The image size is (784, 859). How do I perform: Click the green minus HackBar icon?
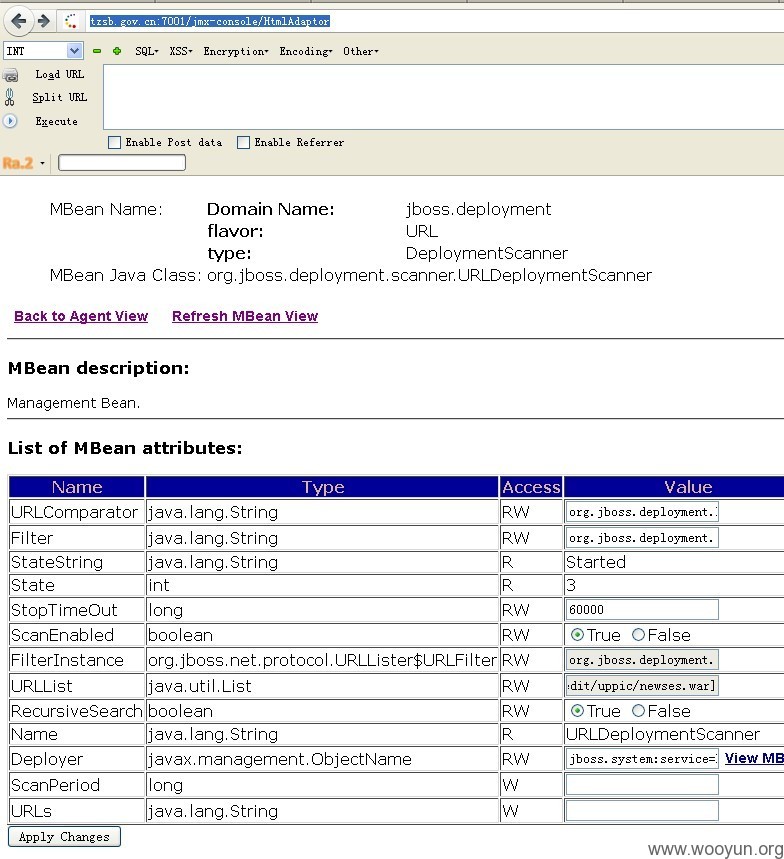click(97, 51)
